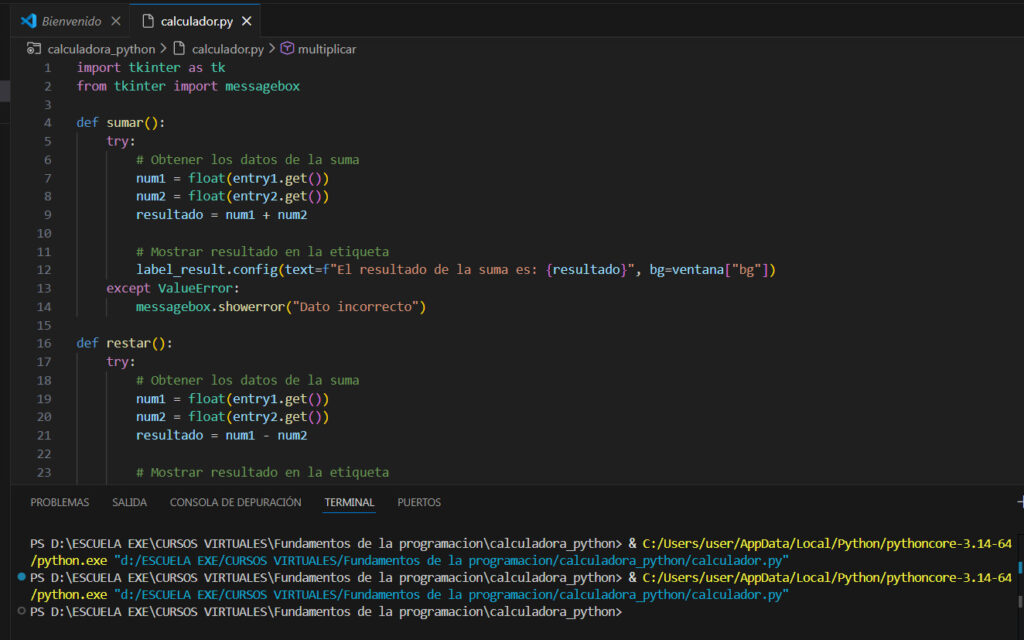1024x640 pixels.
Task: Show the CONSOLA DE DEPURACIÓN tab
Action: pyautogui.click(x=235, y=502)
